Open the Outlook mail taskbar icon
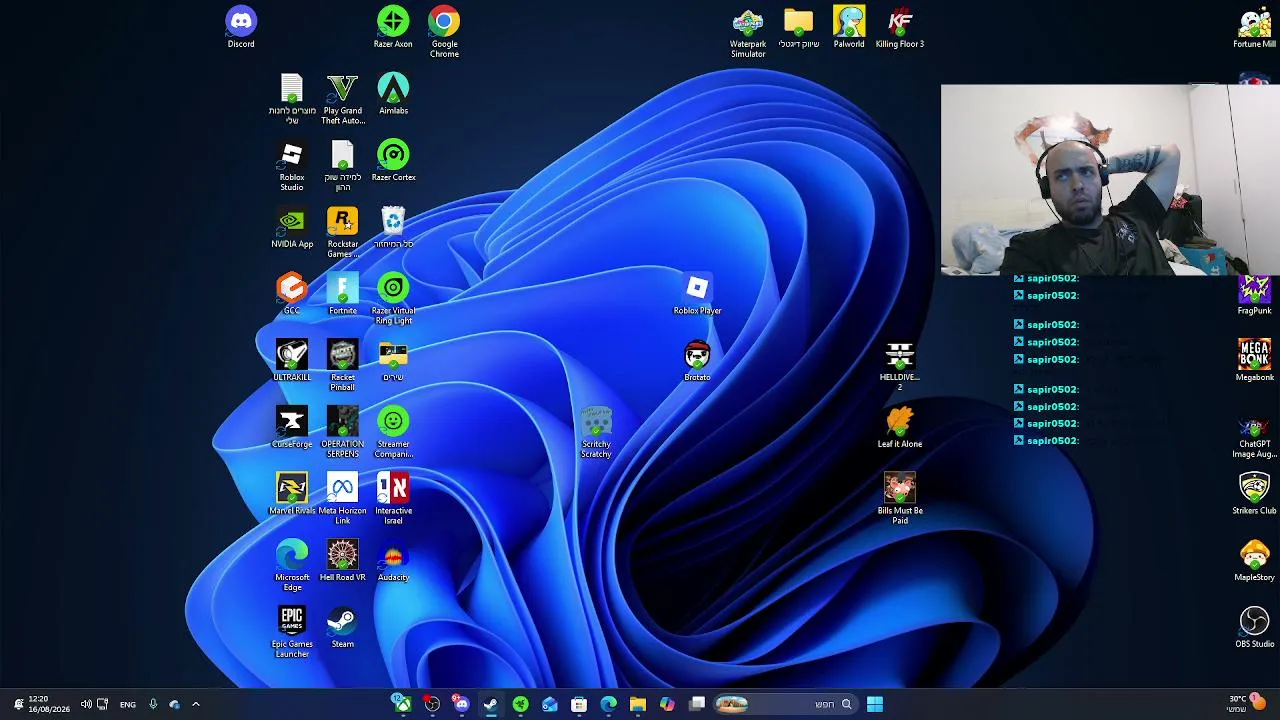Screen dimensions: 1280x720 (550, 704)
